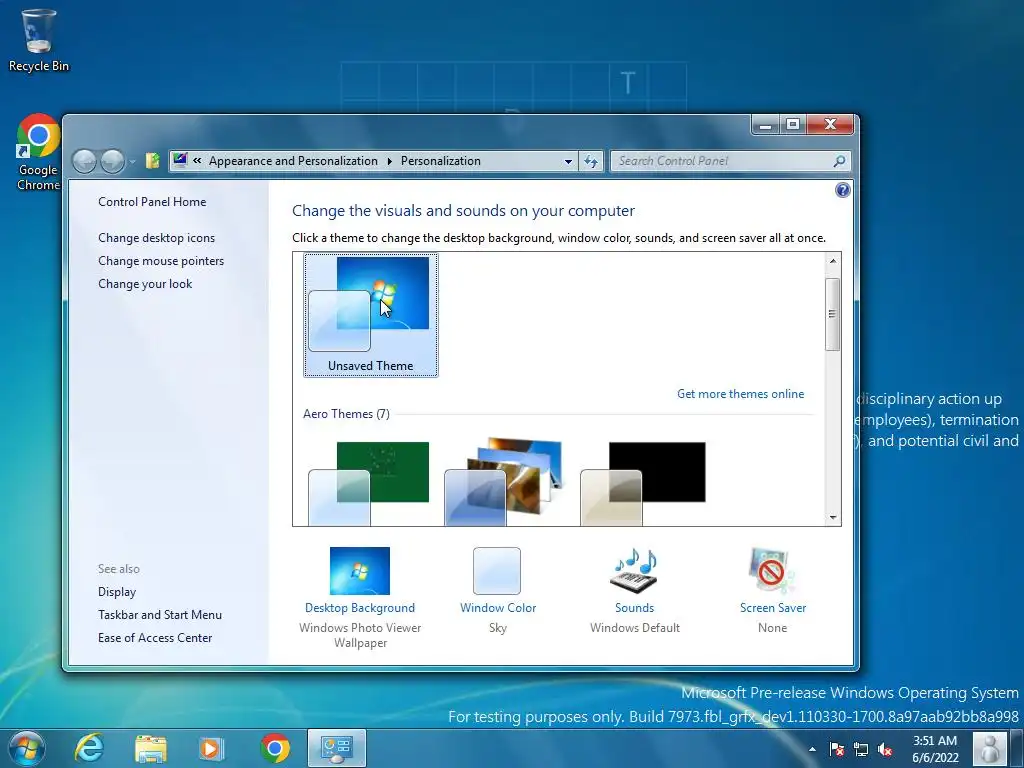Viewport: 1024px width, 768px height.
Task: Click the Control Panel address bar icon
Action: (180, 160)
